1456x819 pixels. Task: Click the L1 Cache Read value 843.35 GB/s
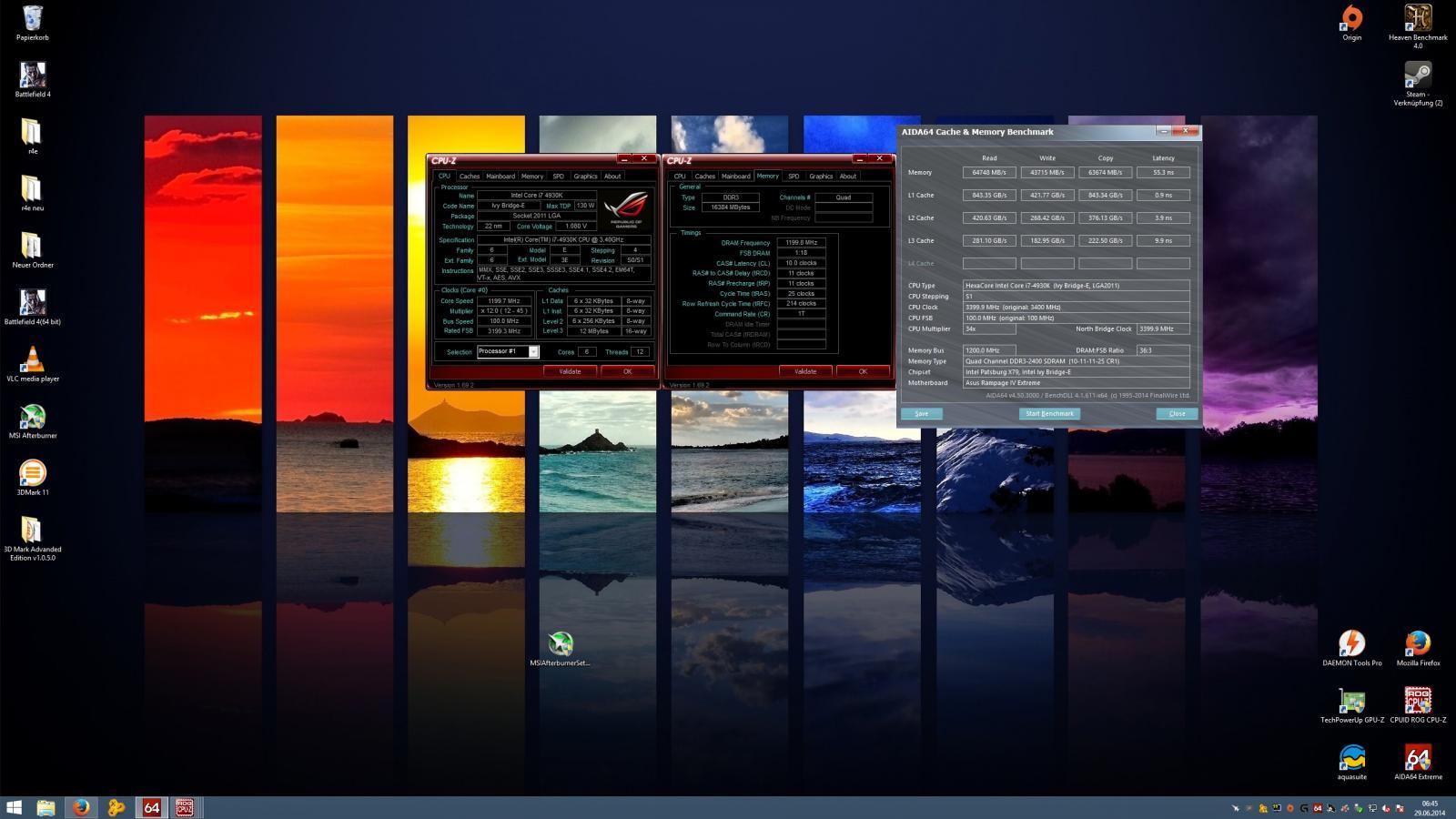pyautogui.click(x=989, y=195)
